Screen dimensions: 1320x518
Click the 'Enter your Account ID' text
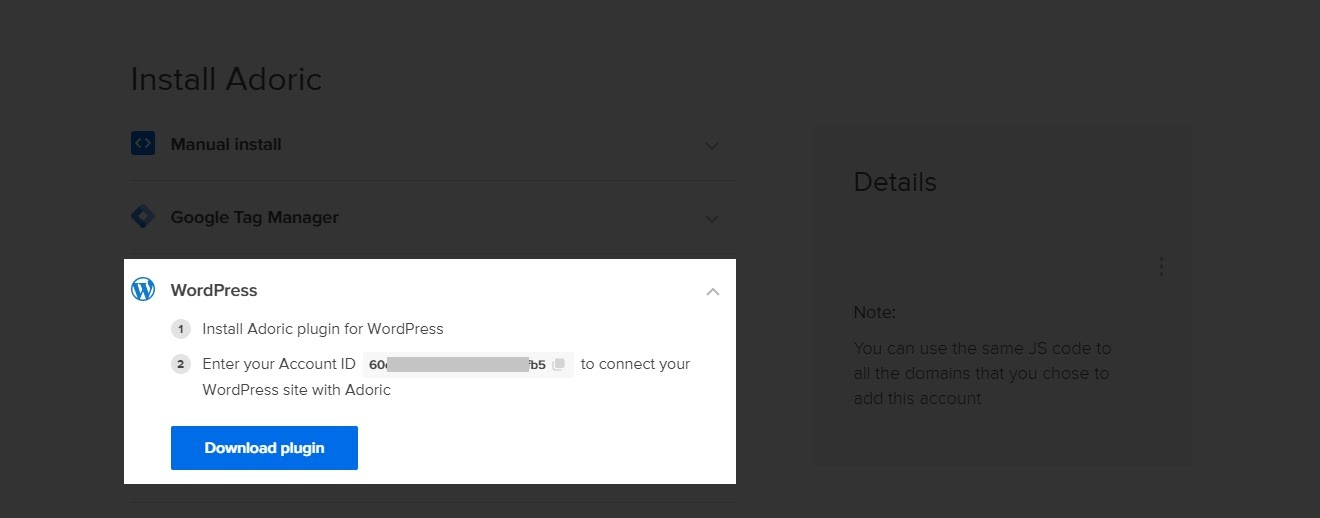coord(279,364)
